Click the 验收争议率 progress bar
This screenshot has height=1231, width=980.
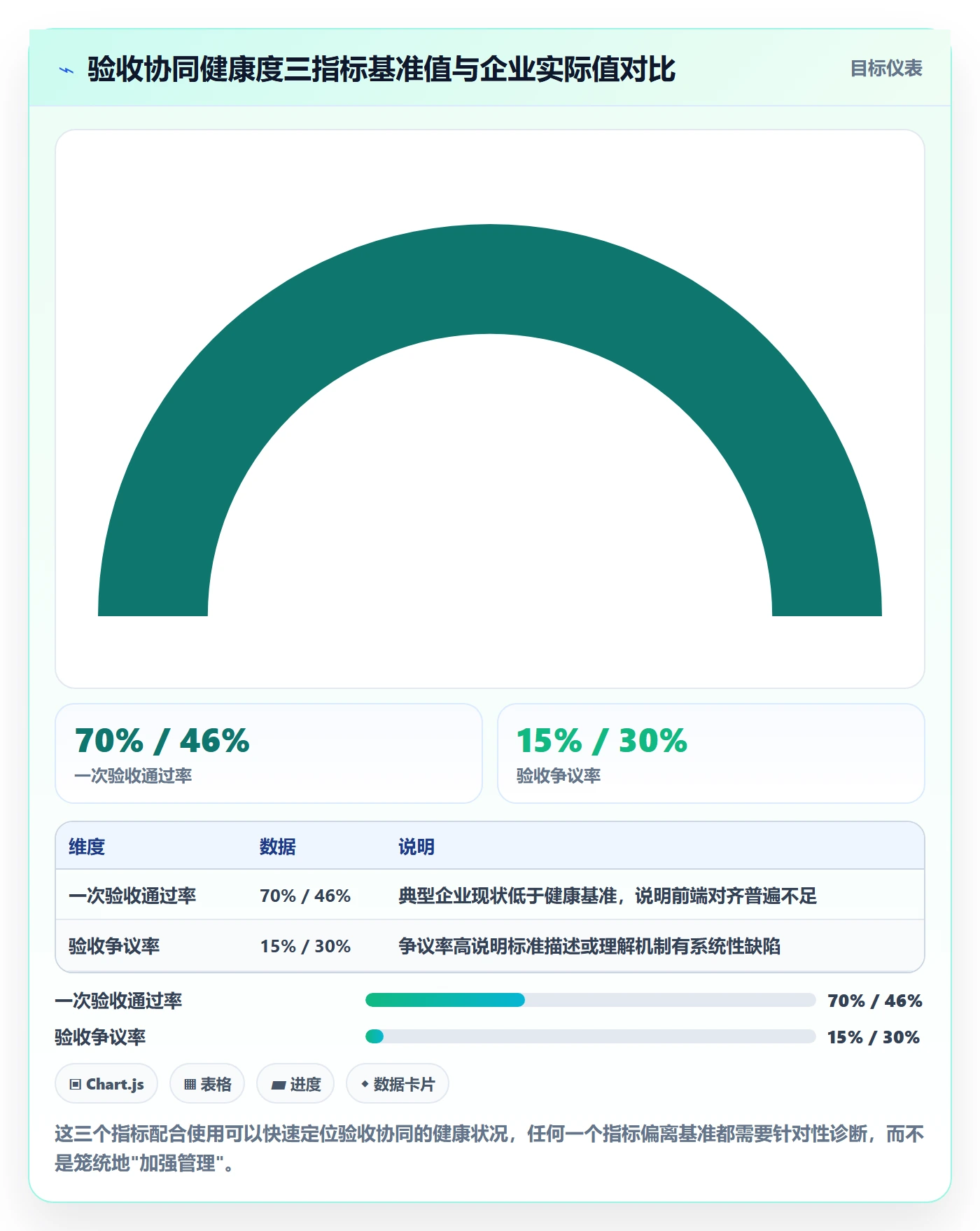(591, 1036)
